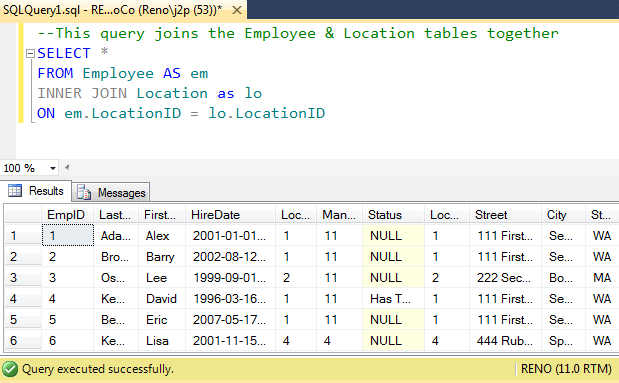Select the St... column header

[x=602, y=215]
